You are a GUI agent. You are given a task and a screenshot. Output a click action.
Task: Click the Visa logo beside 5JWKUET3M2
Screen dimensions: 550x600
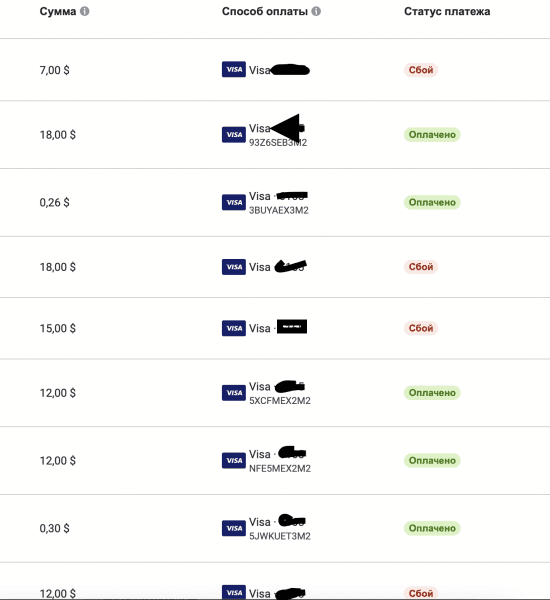tap(234, 528)
